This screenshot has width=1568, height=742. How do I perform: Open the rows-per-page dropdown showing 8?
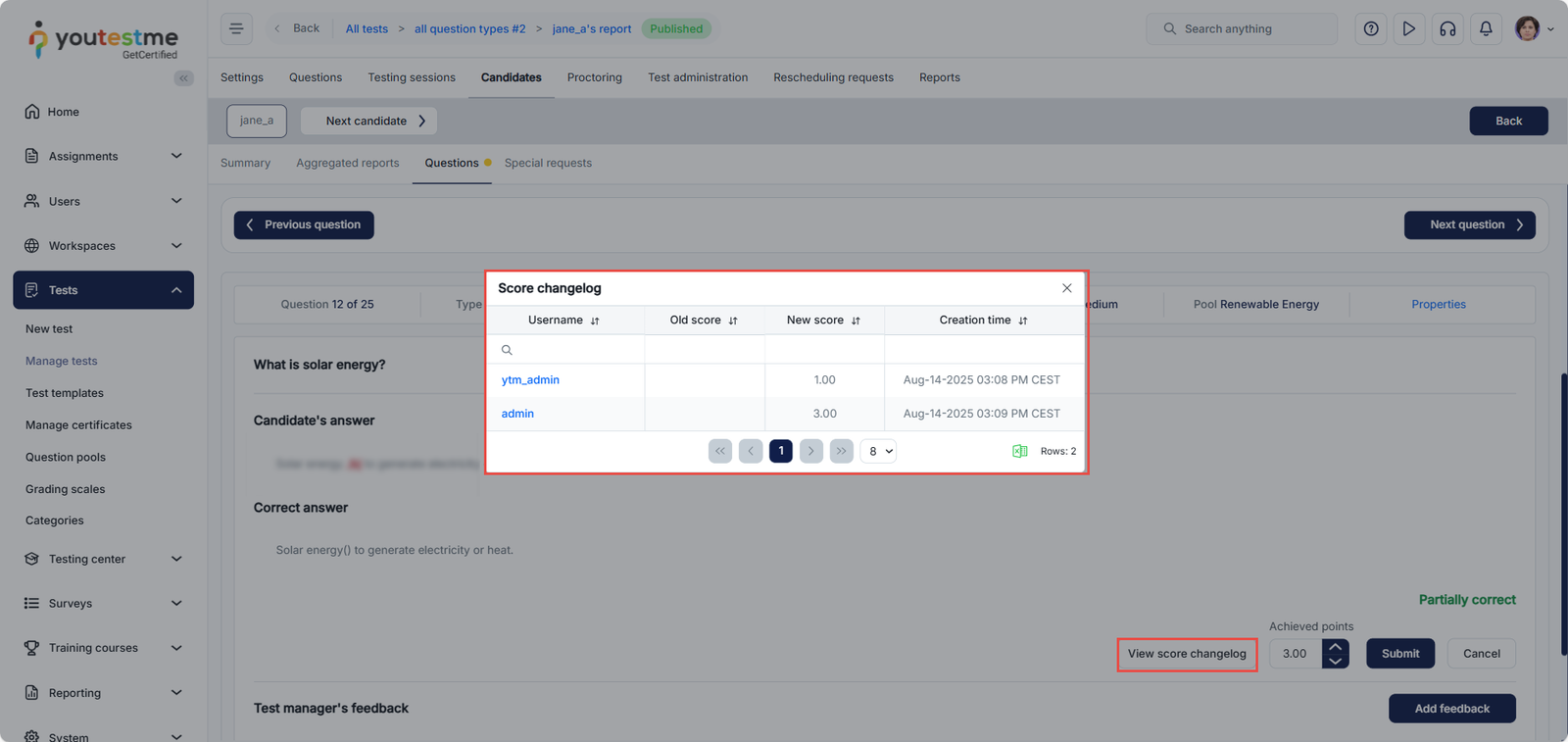[x=878, y=451]
